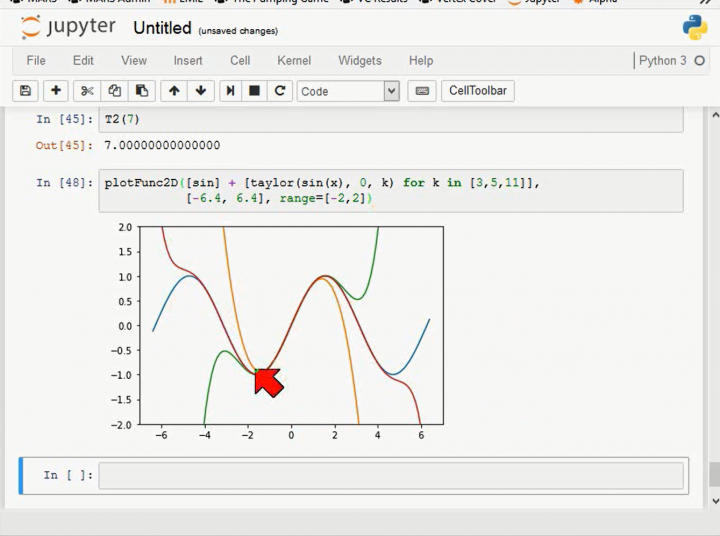720x536 pixels.
Task: Run the cell with the step-forward icon
Action: (x=231, y=91)
